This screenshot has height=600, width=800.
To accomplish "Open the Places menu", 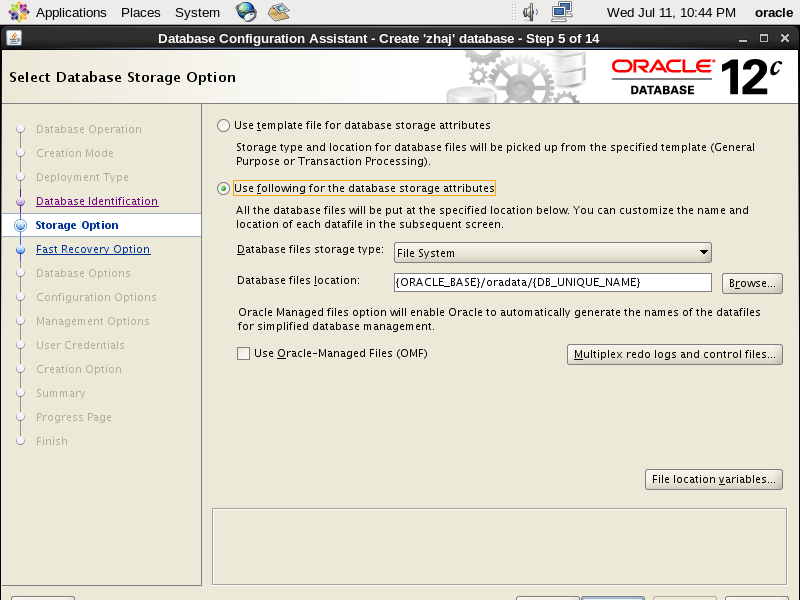I will coord(140,12).
